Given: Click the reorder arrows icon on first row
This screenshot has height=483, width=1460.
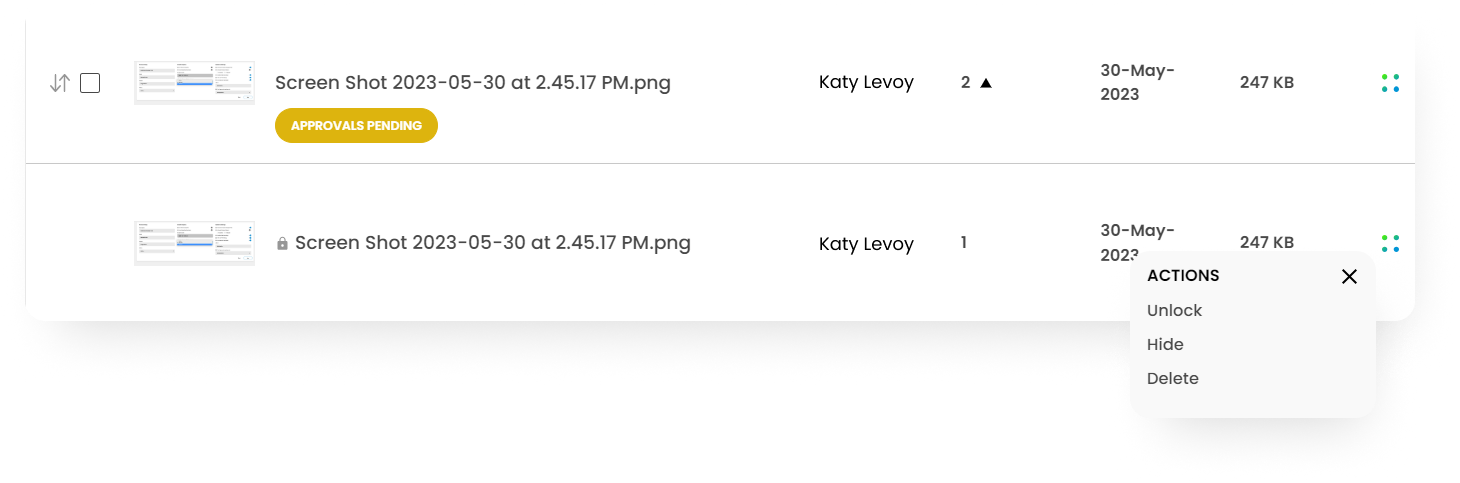Looking at the screenshot, I should tap(59, 83).
